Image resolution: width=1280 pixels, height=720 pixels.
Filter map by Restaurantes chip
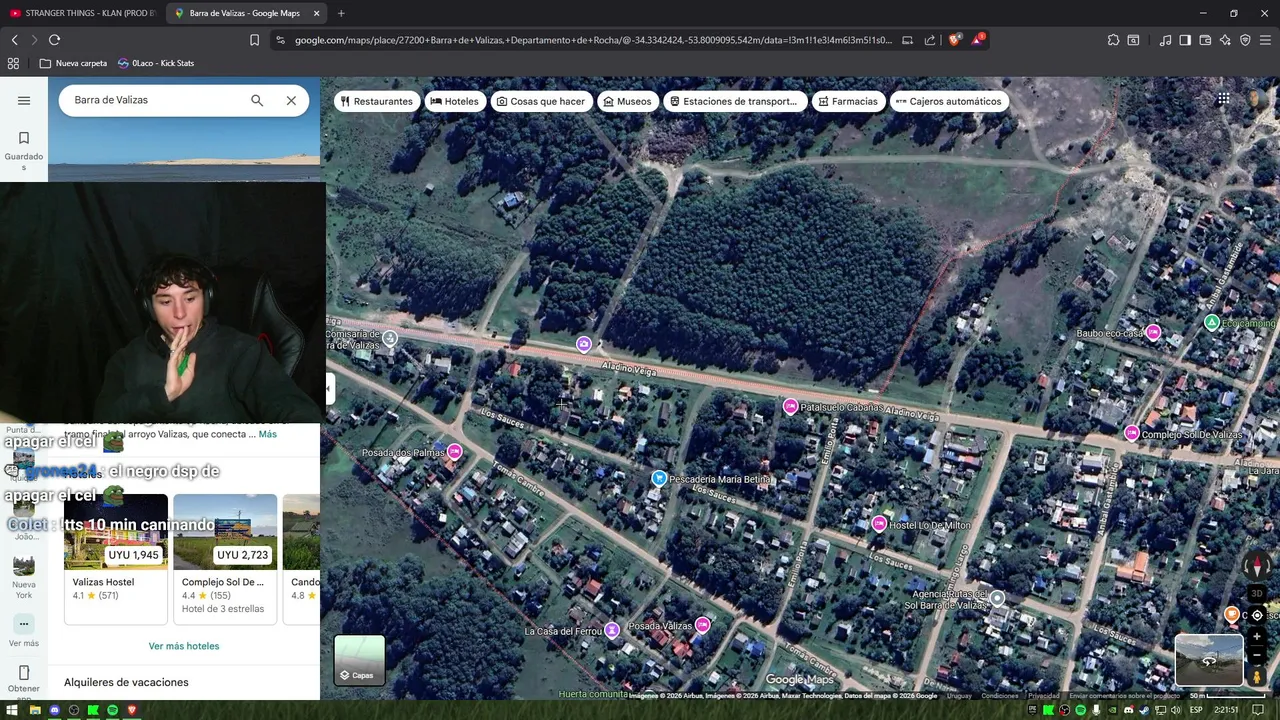pyautogui.click(x=377, y=101)
